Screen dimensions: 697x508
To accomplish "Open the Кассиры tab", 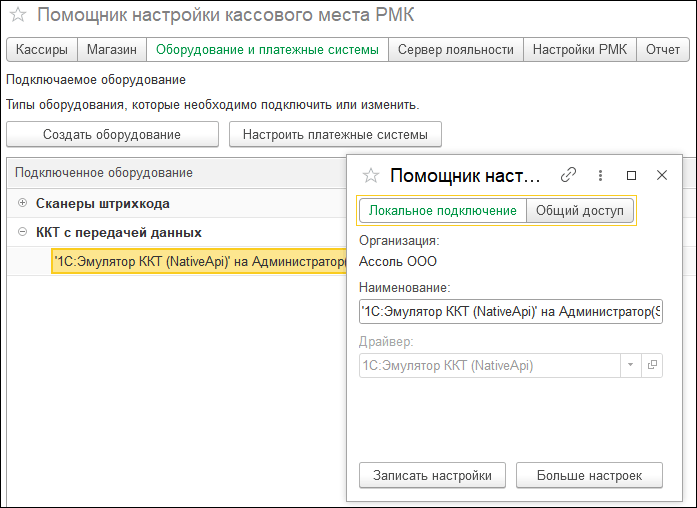I will click(42, 49).
